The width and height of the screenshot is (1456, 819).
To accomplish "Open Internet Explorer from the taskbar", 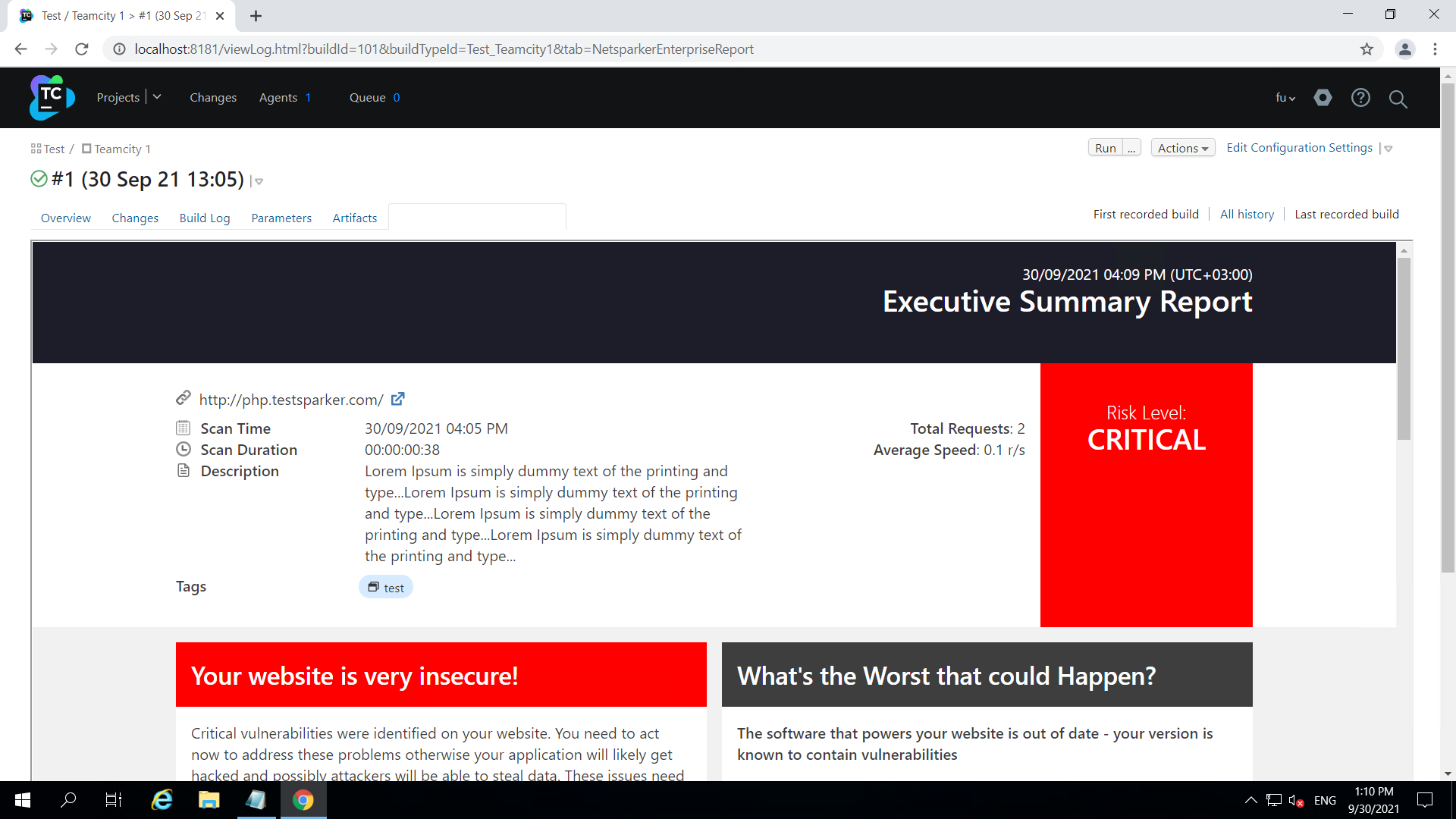I will (x=162, y=800).
